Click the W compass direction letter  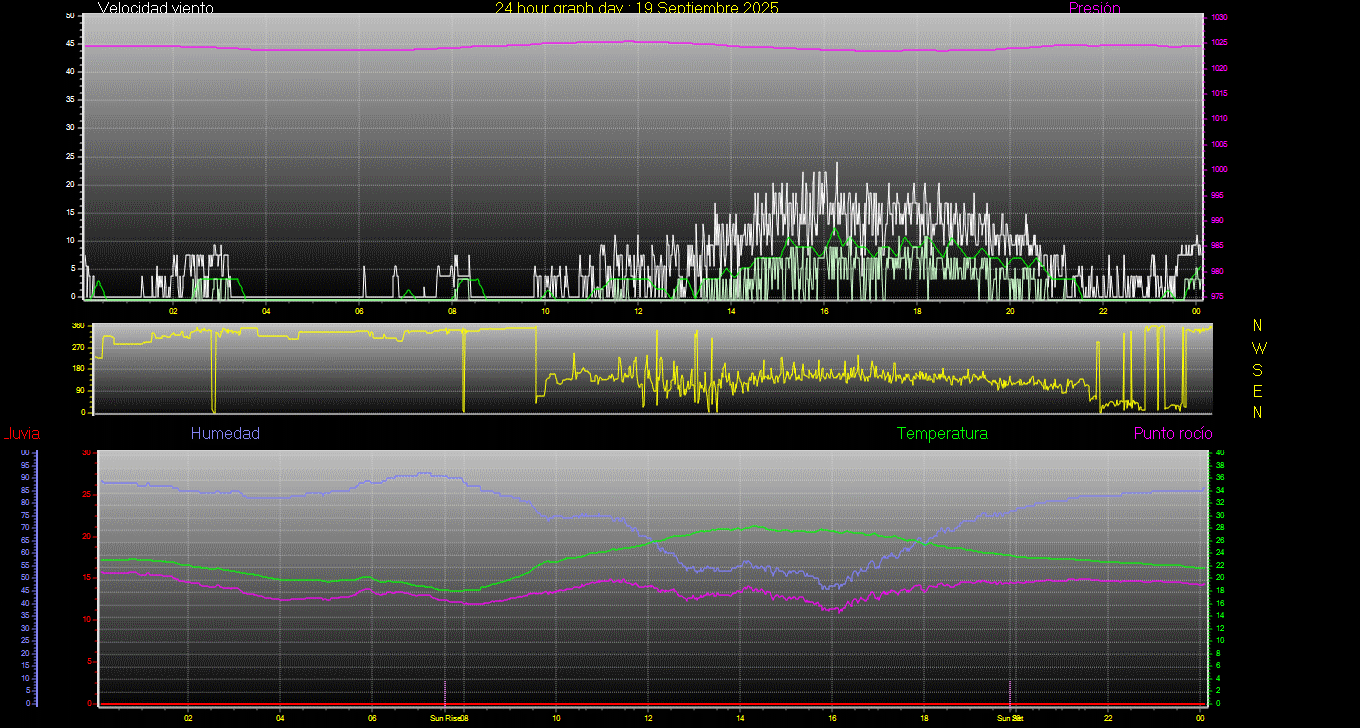[1258, 348]
